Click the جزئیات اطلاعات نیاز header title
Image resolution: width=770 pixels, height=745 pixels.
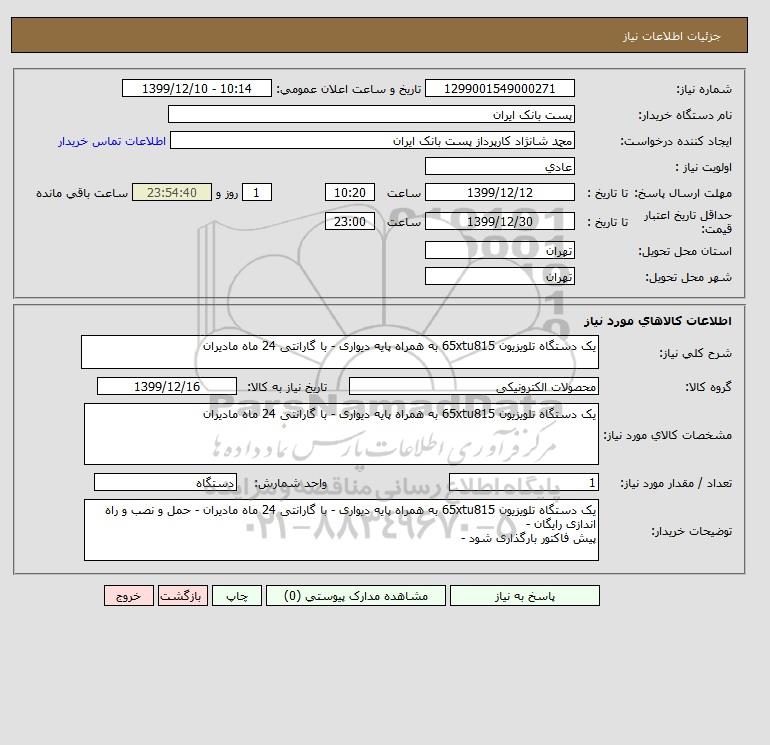tap(671, 36)
